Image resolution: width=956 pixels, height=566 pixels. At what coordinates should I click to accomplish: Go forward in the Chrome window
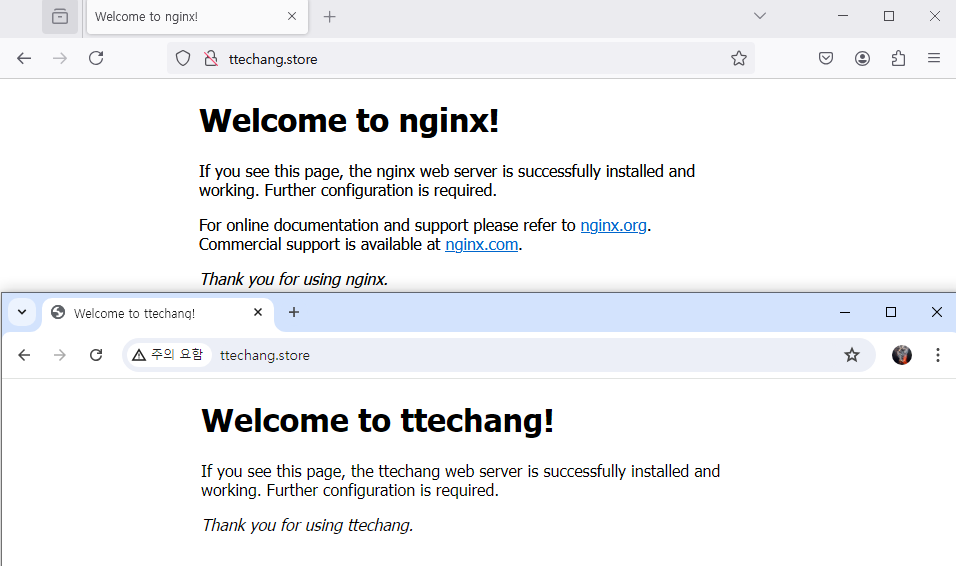(60, 355)
